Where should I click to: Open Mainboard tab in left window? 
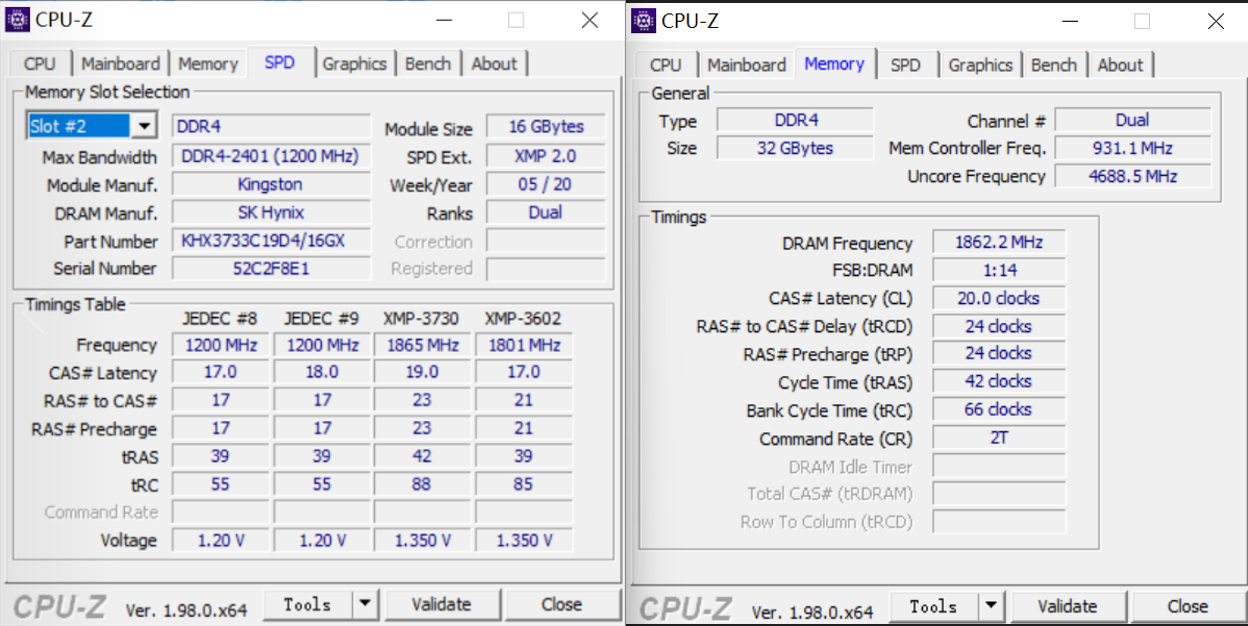pyautogui.click(x=121, y=63)
